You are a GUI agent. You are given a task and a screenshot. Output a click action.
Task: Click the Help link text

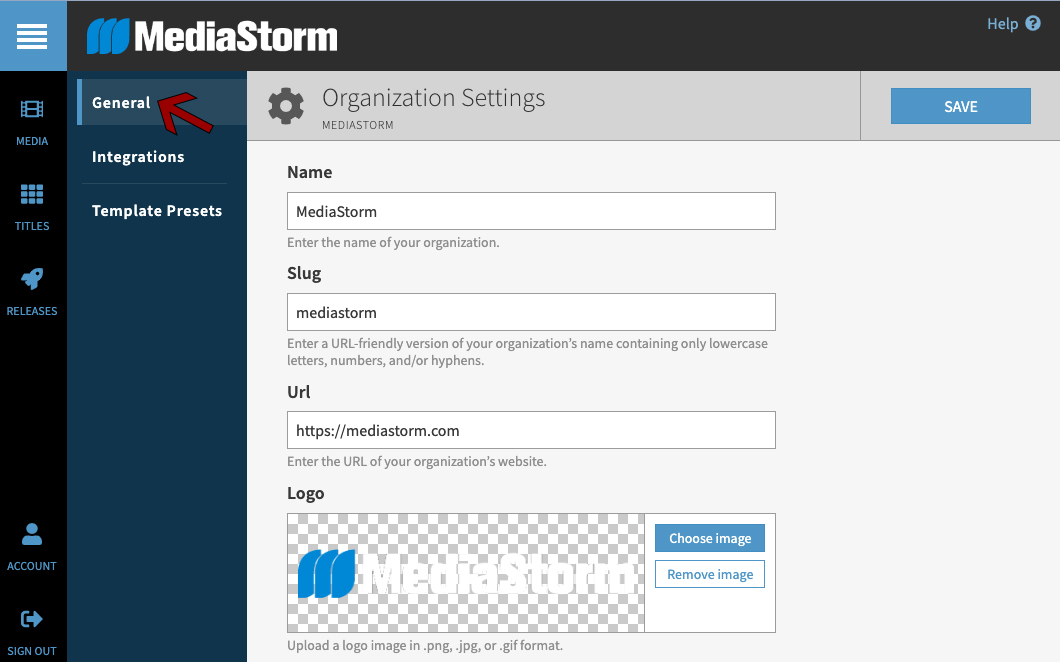point(1002,24)
